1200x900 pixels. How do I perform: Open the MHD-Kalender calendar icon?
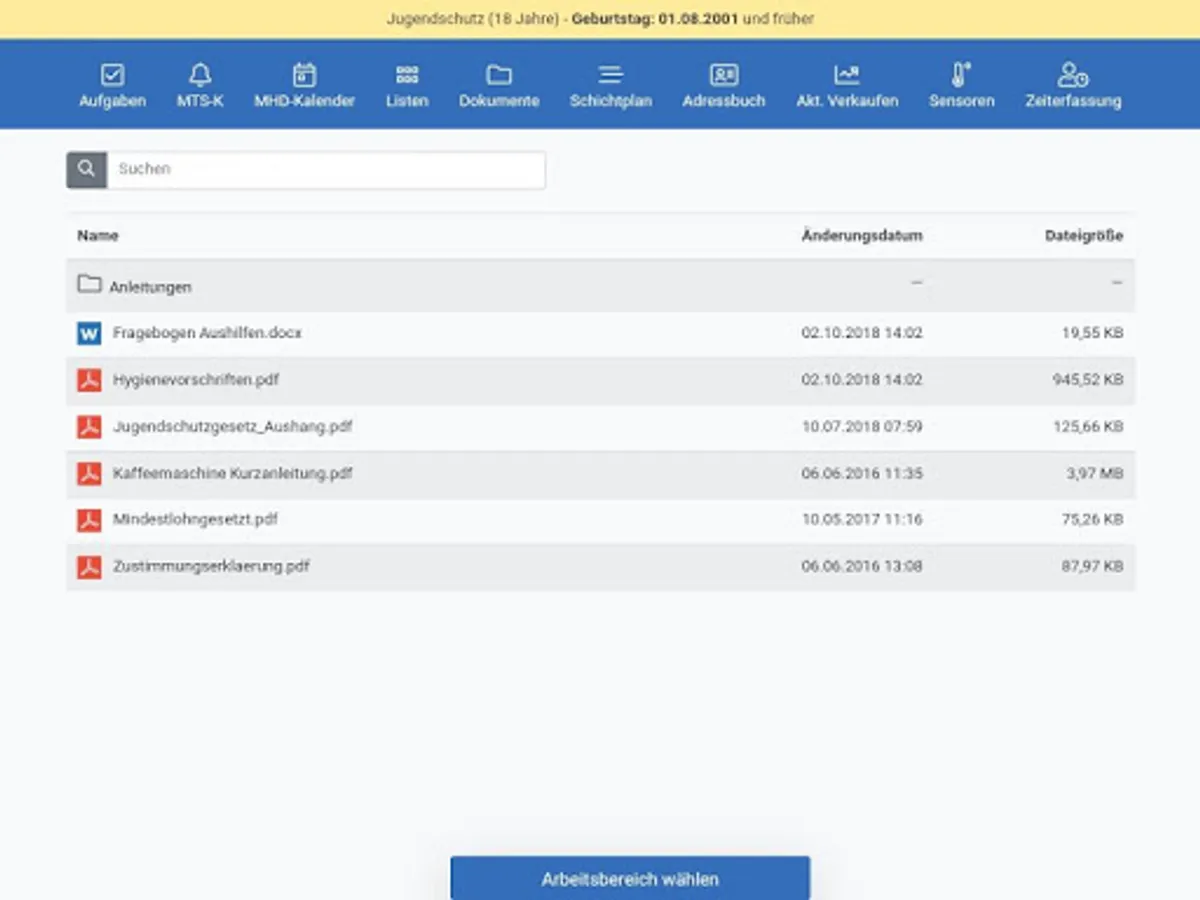pyautogui.click(x=304, y=75)
